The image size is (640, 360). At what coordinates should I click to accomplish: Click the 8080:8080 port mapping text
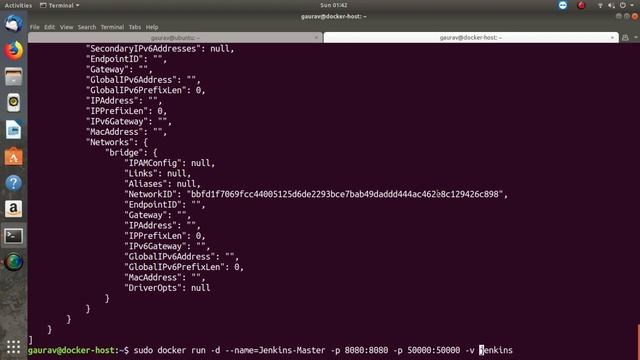(x=366, y=350)
